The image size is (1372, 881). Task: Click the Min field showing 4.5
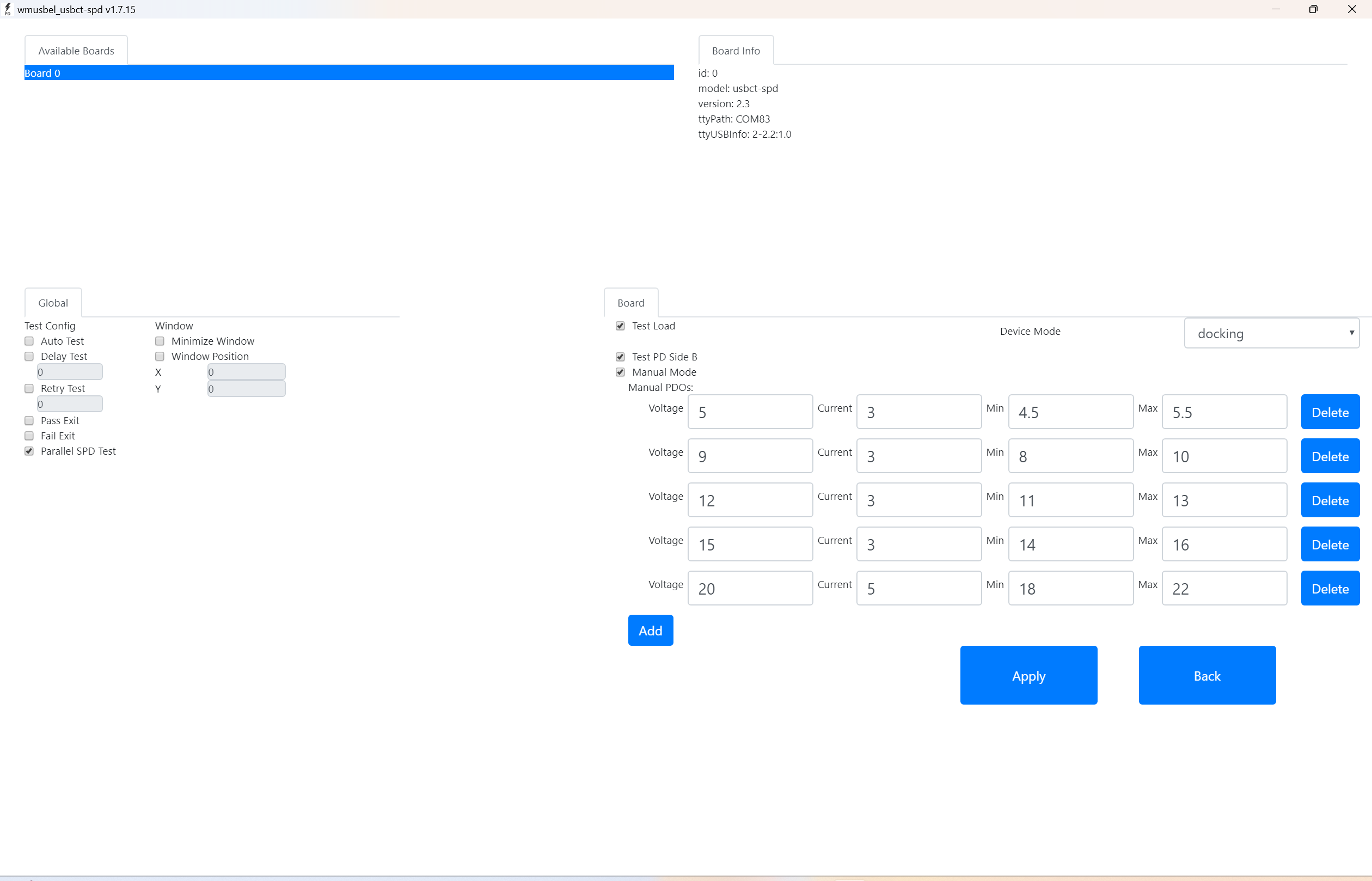tap(1070, 412)
